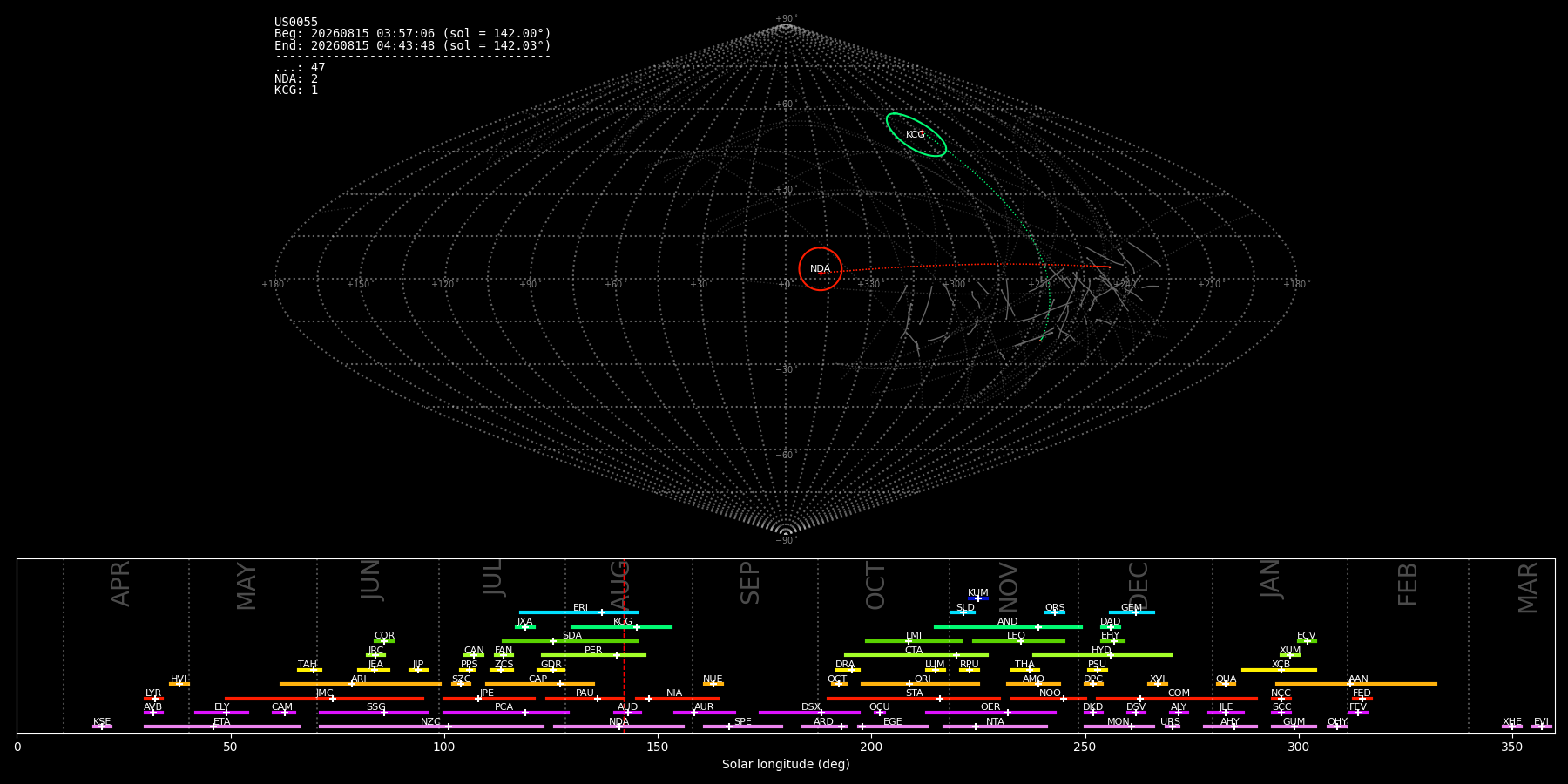Click the MAR month label
This screenshot has width=1568, height=784.
click(x=1528, y=588)
